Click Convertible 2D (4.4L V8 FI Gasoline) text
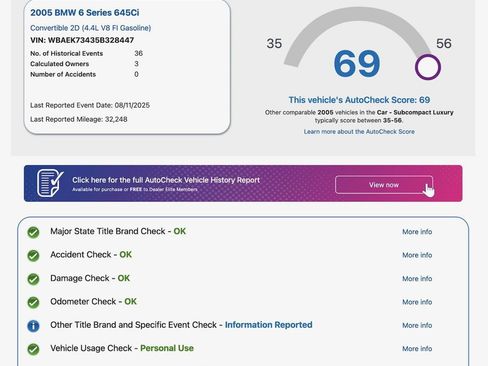The width and height of the screenshot is (488, 366). point(90,28)
